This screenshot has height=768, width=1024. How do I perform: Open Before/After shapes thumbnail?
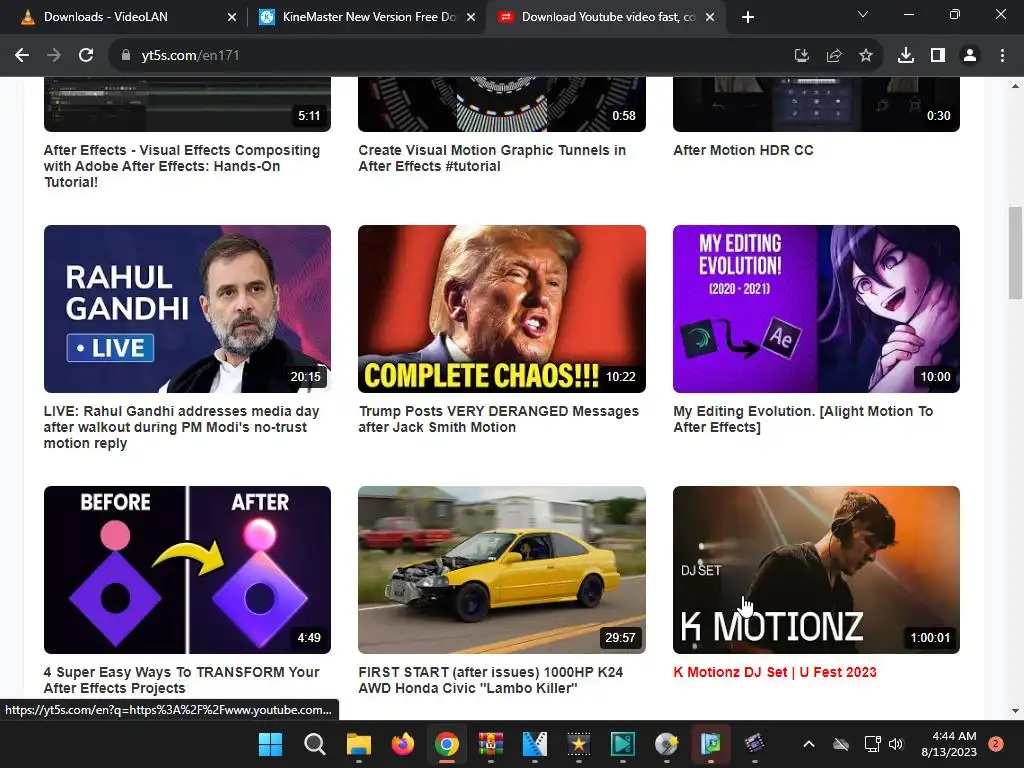(187, 569)
